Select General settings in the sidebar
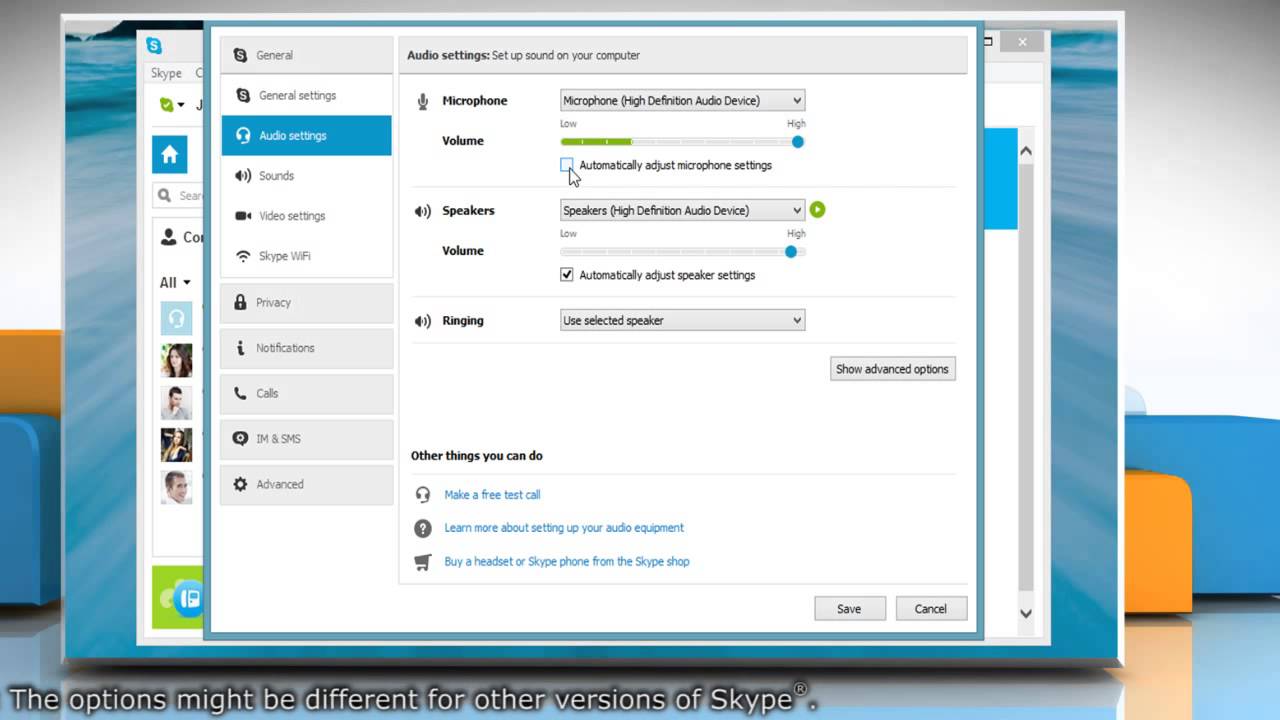Image resolution: width=1280 pixels, height=720 pixels. pyautogui.click(x=306, y=95)
